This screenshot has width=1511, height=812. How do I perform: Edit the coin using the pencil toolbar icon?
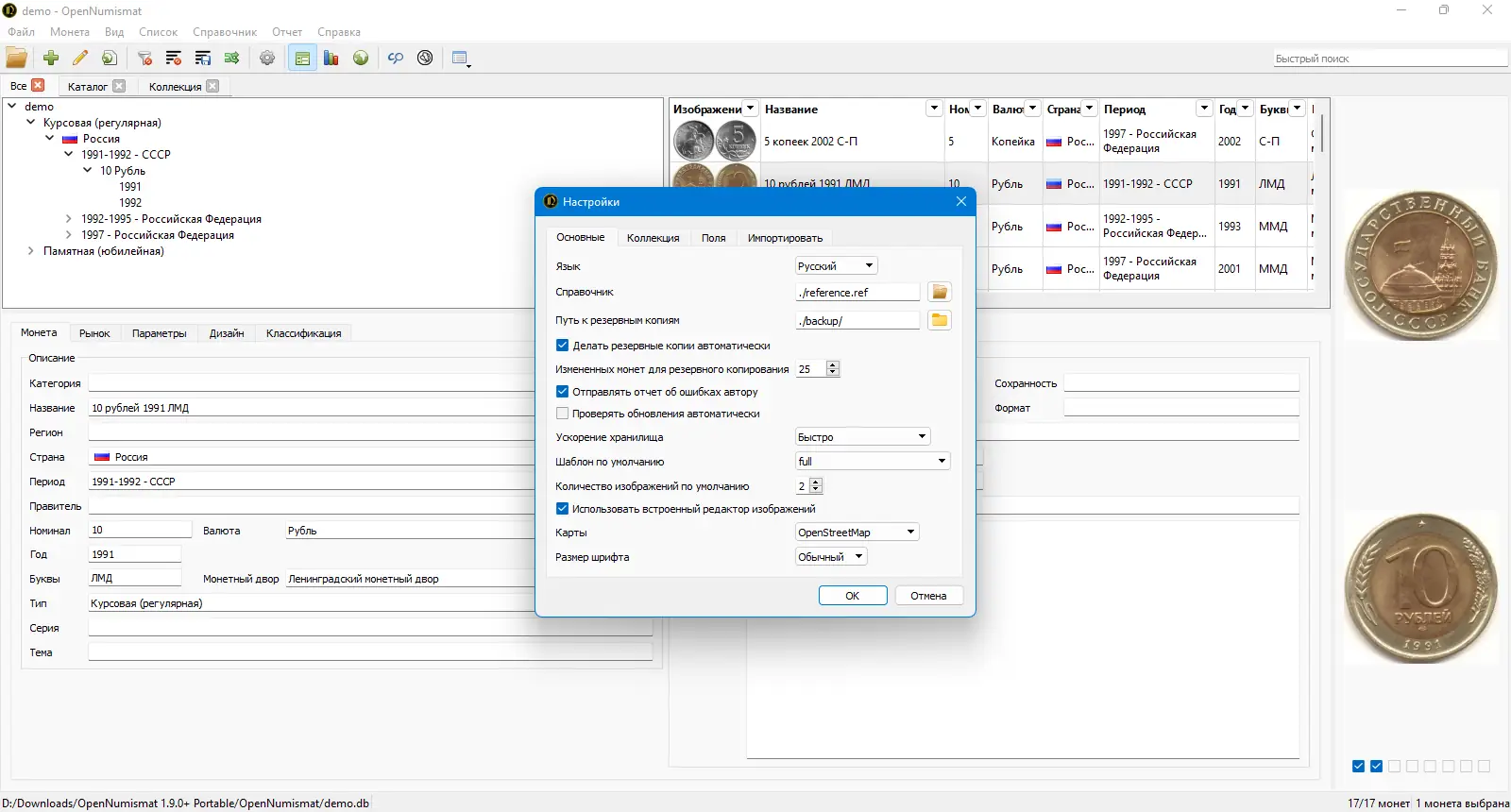click(80, 59)
